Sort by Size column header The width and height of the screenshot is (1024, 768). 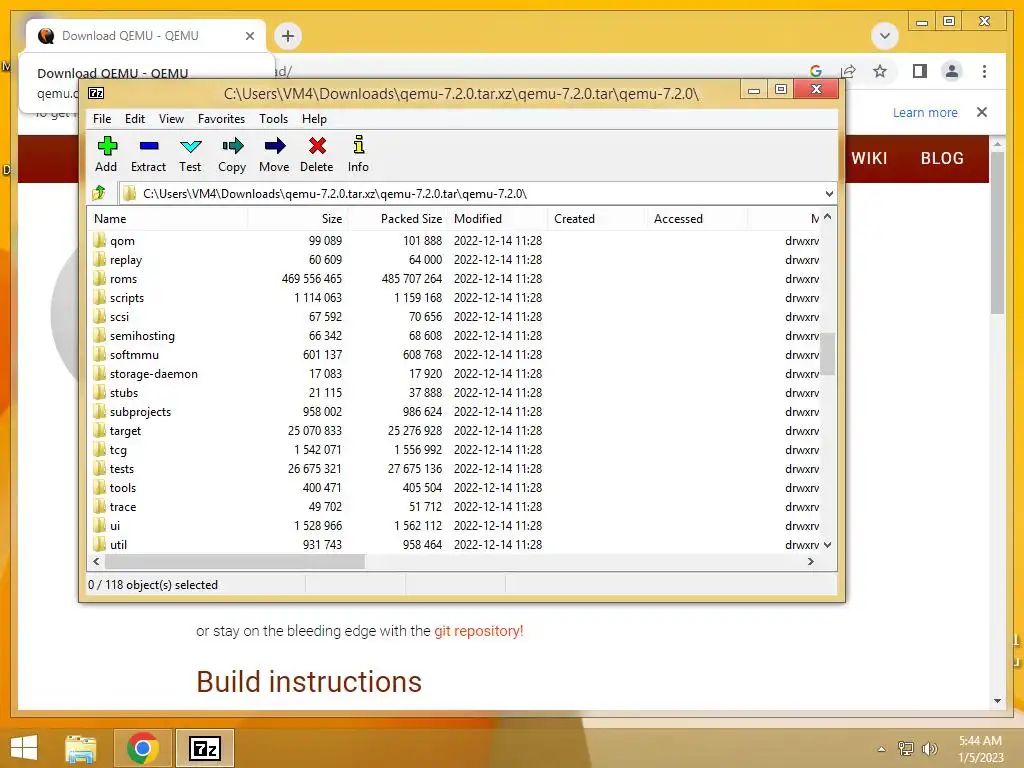[x=297, y=219]
